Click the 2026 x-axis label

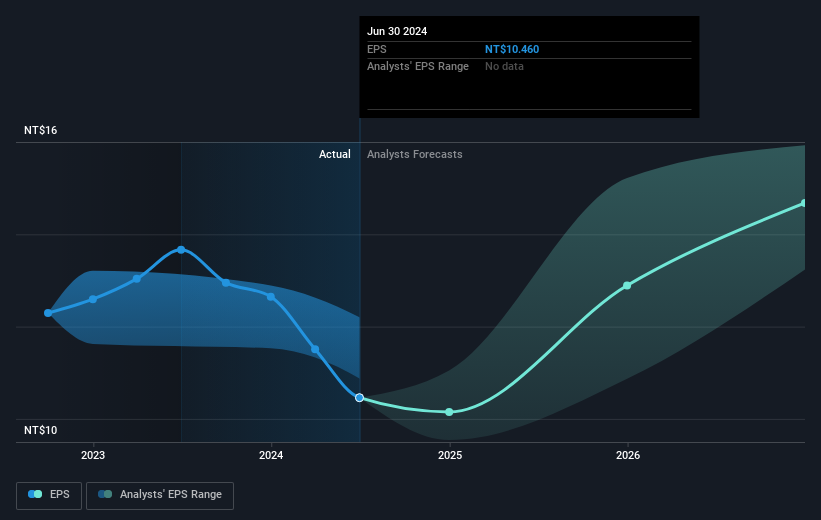[x=628, y=455]
